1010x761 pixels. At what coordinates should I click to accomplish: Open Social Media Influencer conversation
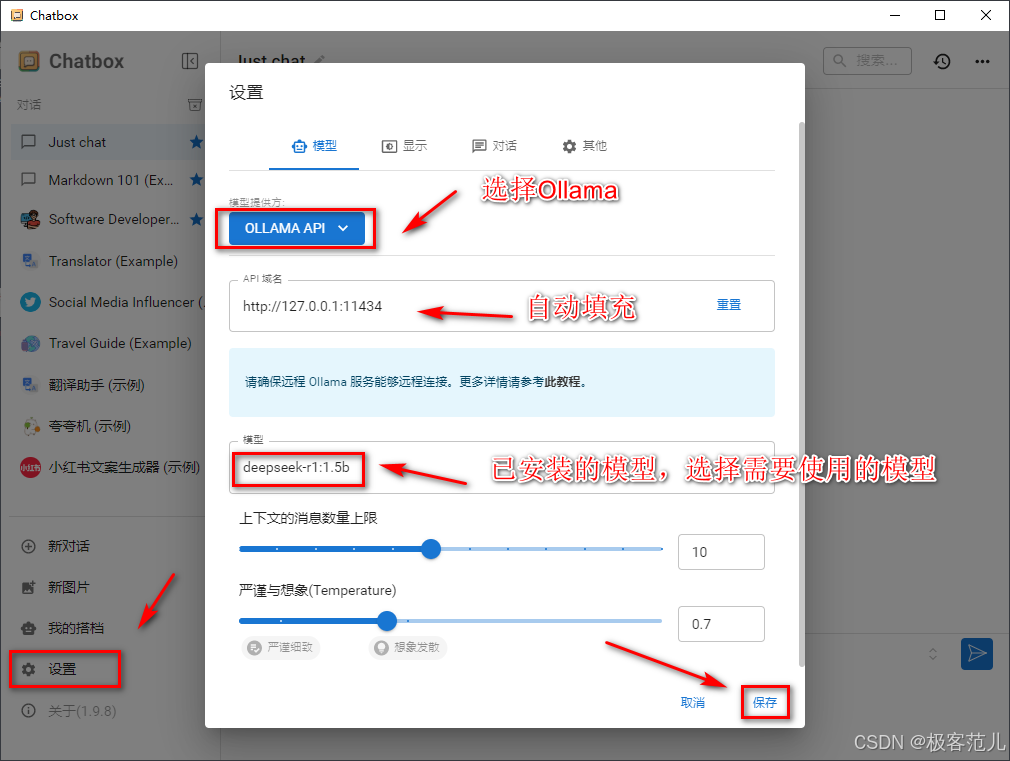click(107, 302)
